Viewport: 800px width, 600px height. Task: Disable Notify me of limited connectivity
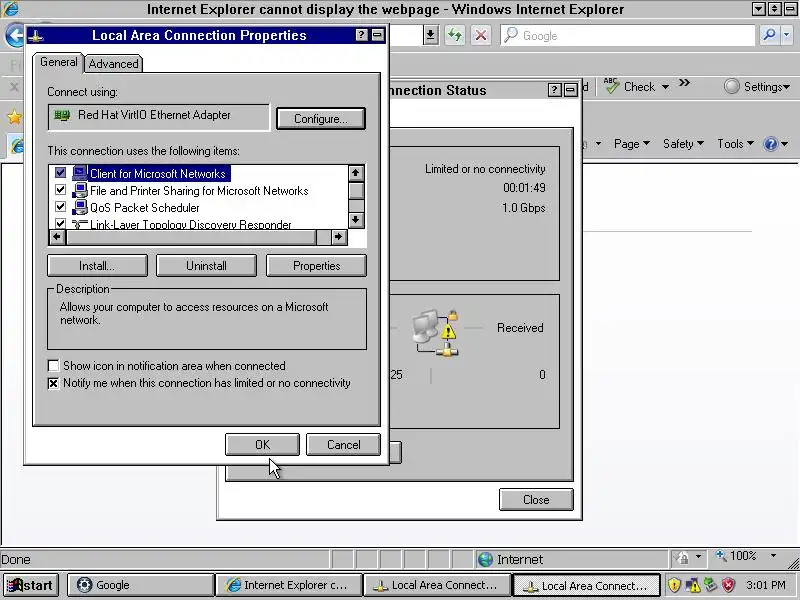click(53, 383)
